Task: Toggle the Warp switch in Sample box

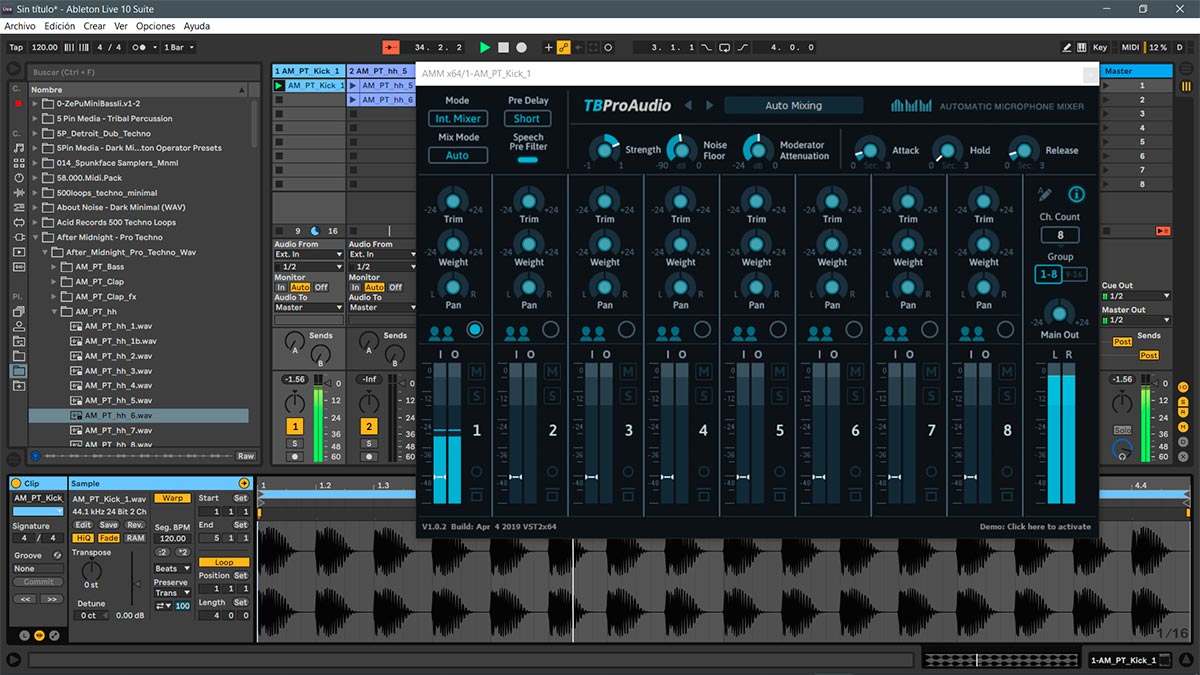Action: tap(172, 498)
